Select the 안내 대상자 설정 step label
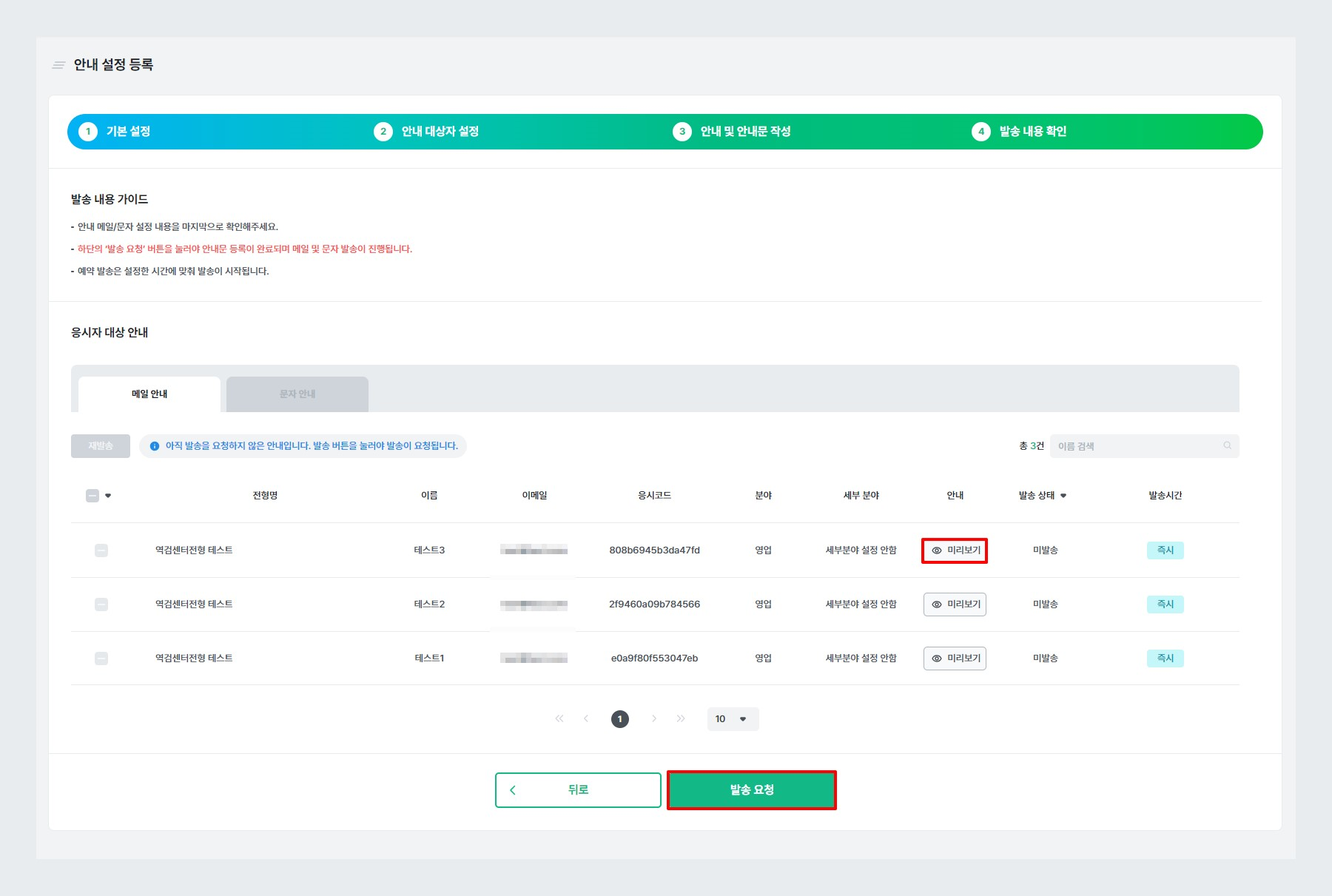Screen dimensions: 1332x896 pos(440,132)
